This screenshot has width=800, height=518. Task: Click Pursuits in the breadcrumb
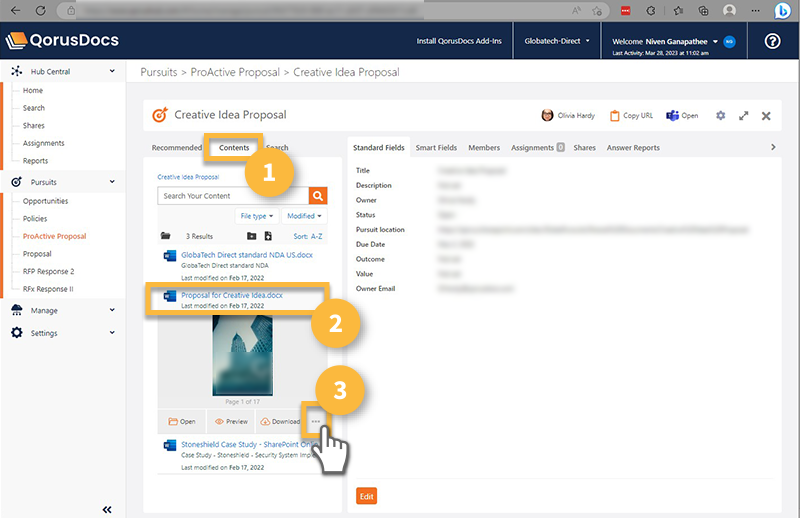(159, 72)
